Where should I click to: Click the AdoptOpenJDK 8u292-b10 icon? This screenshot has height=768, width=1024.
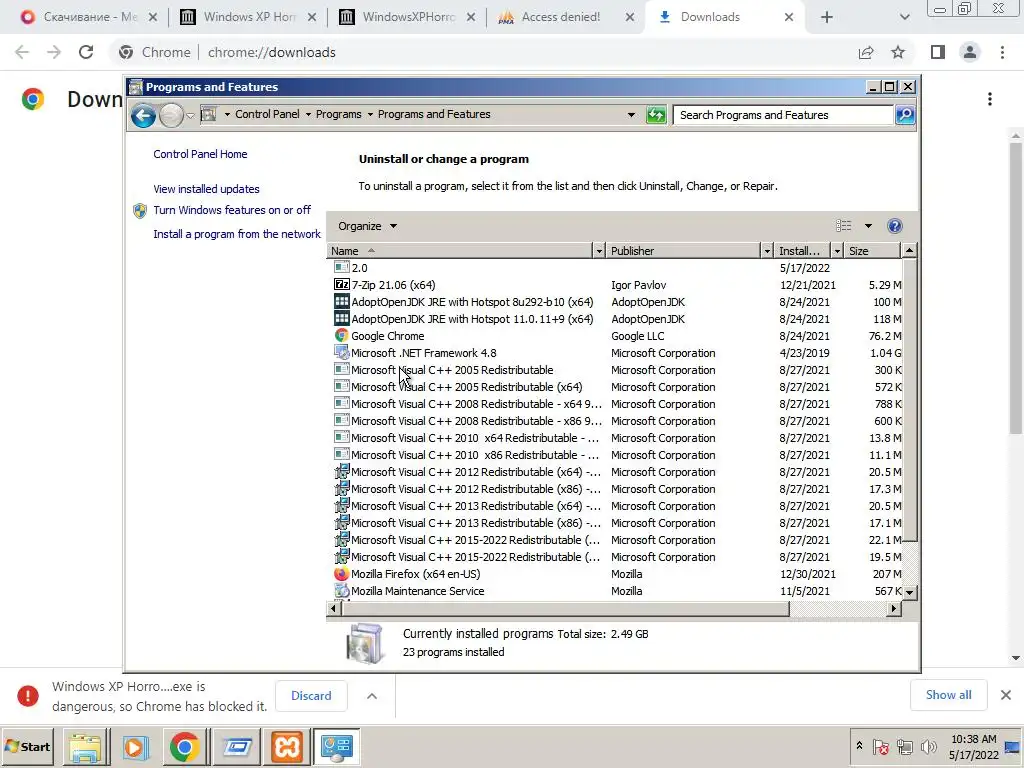(342, 302)
